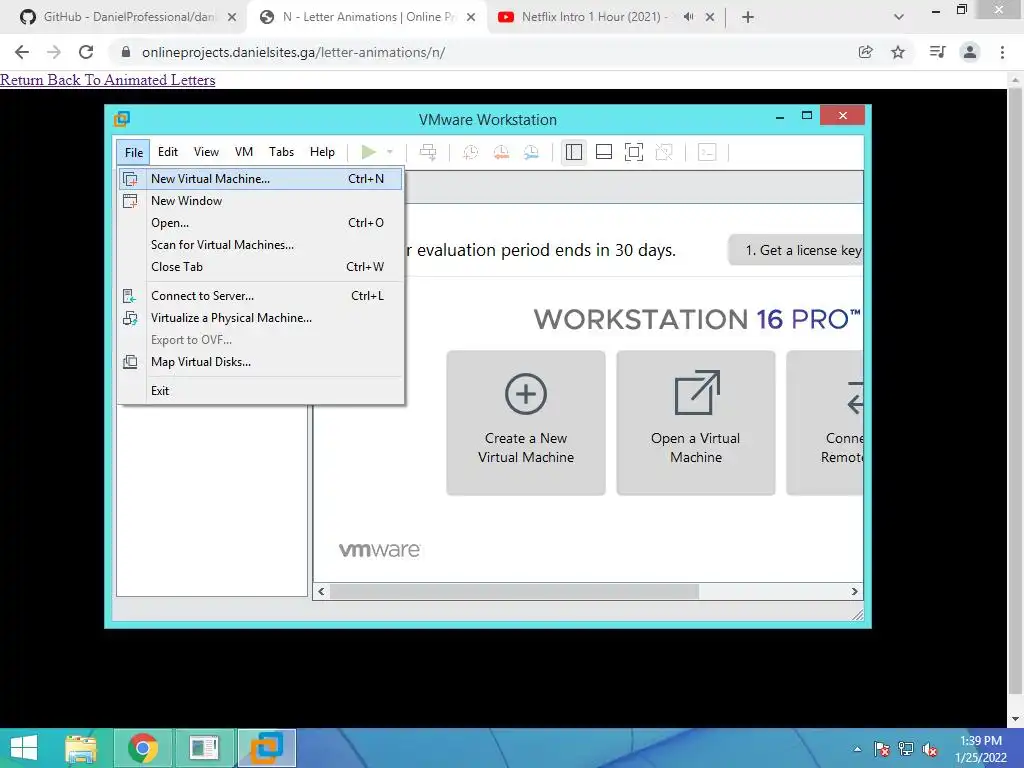The height and width of the screenshot is (768, 1024).
Task: Reload the current page
Action: (x=86, y=52)
